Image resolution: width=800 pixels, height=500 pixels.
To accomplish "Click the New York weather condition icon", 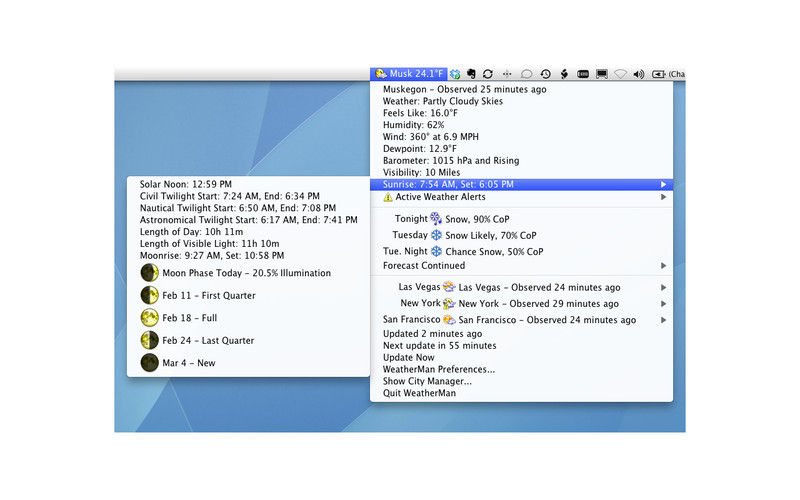I will click(x=449, y=304).
